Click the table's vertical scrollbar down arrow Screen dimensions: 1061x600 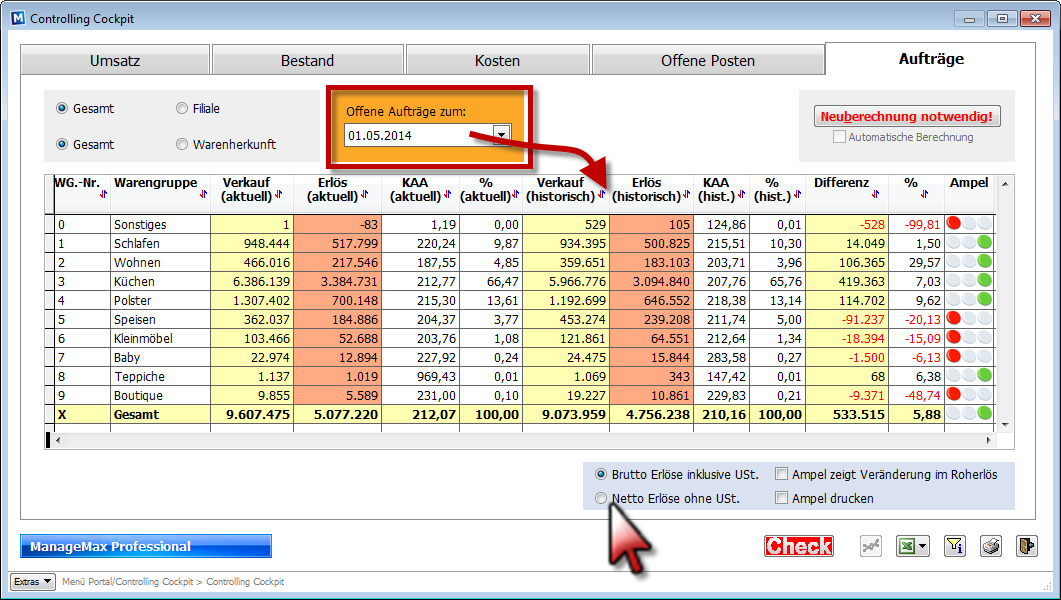tap(1005, 425)
